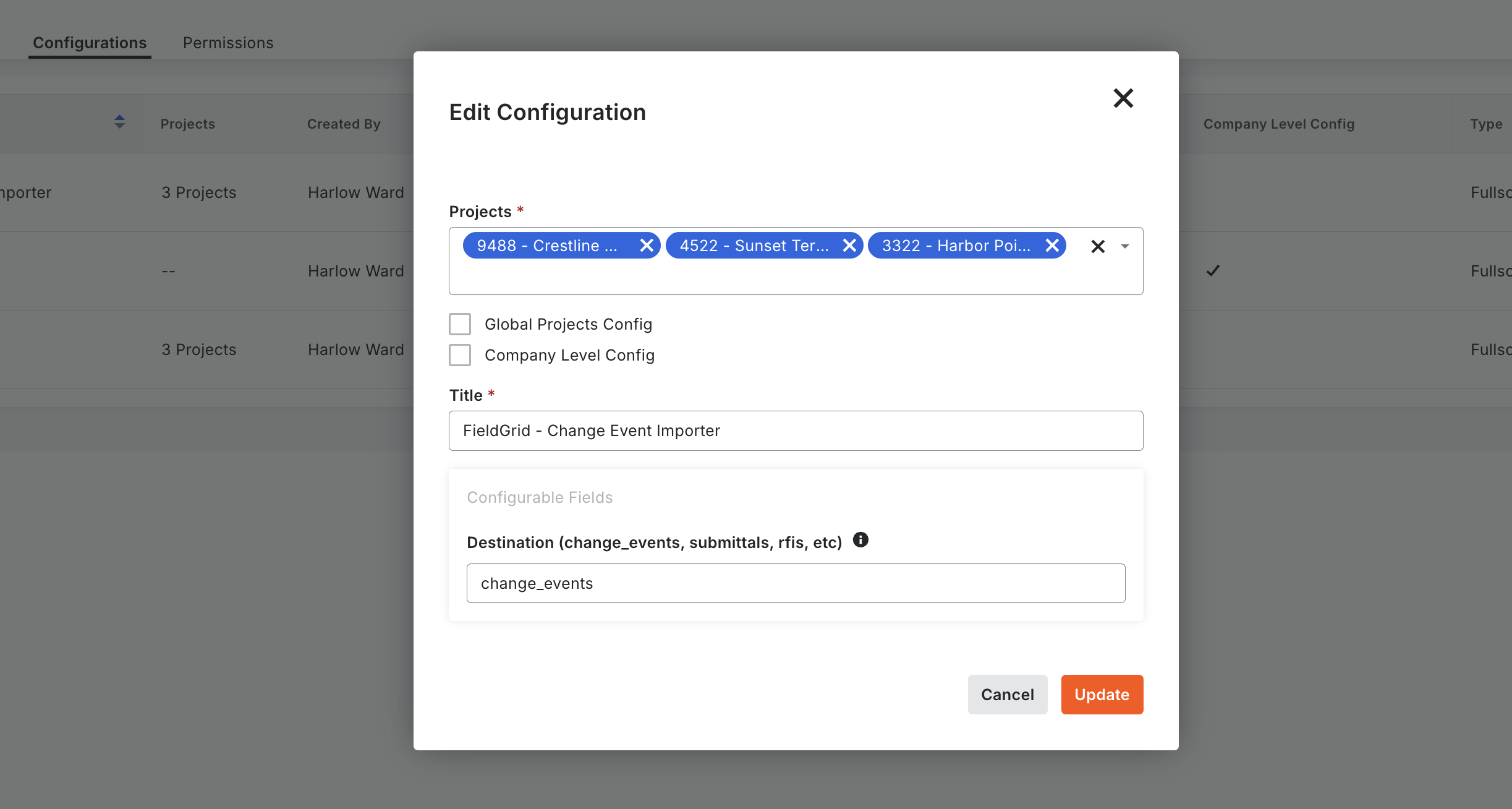Click the info icon next to Destination label

860,540
